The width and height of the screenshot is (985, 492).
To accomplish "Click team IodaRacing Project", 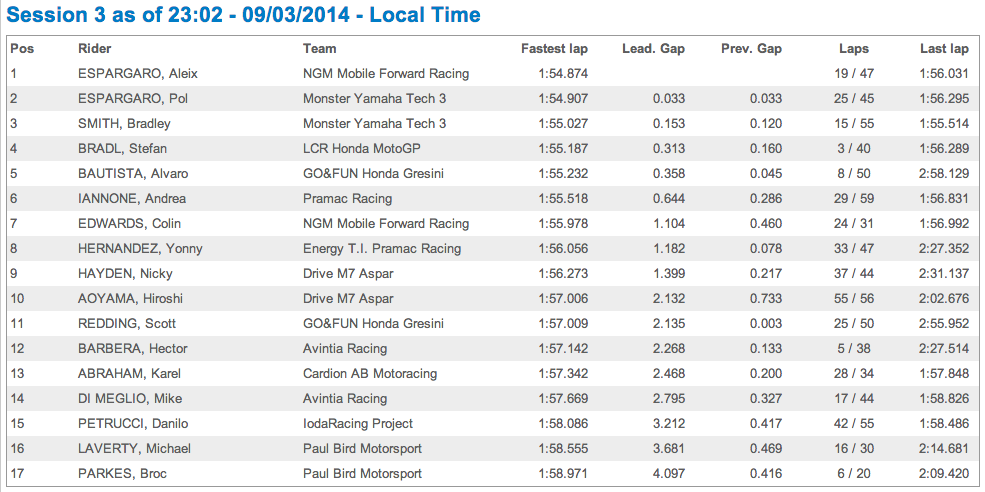I will coord(358,424).
